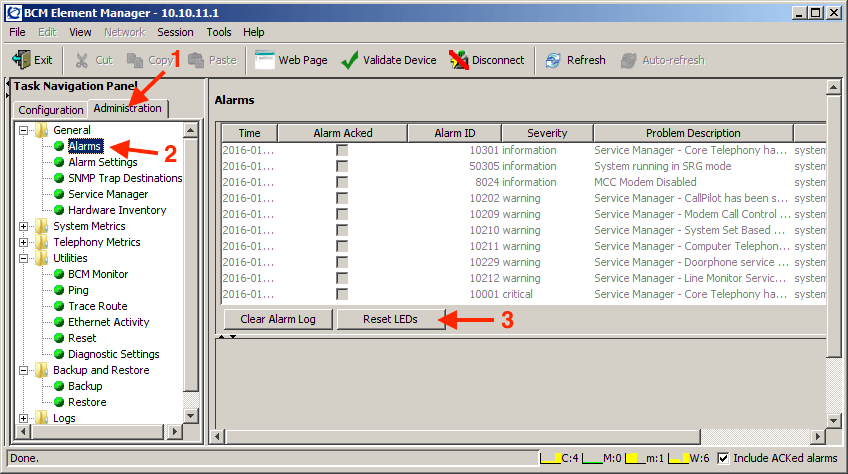Click the green icon beside Restore
This screenshot has height=474, width=848.
tap(59, 402)
